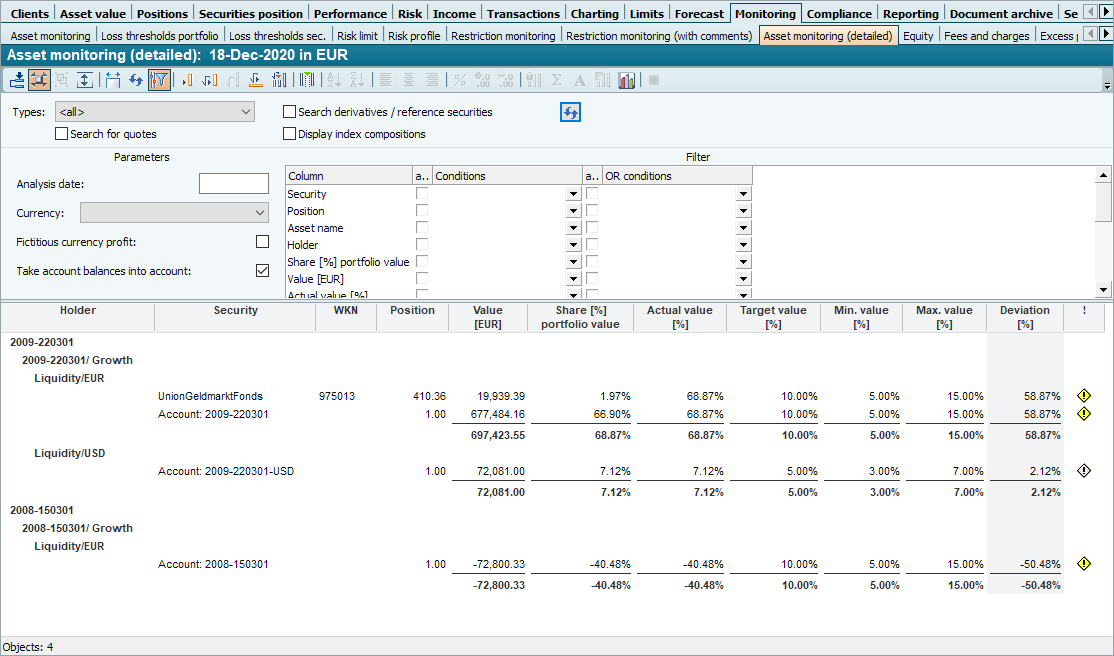Click the blue refresh button beside search options

(570, 112)
